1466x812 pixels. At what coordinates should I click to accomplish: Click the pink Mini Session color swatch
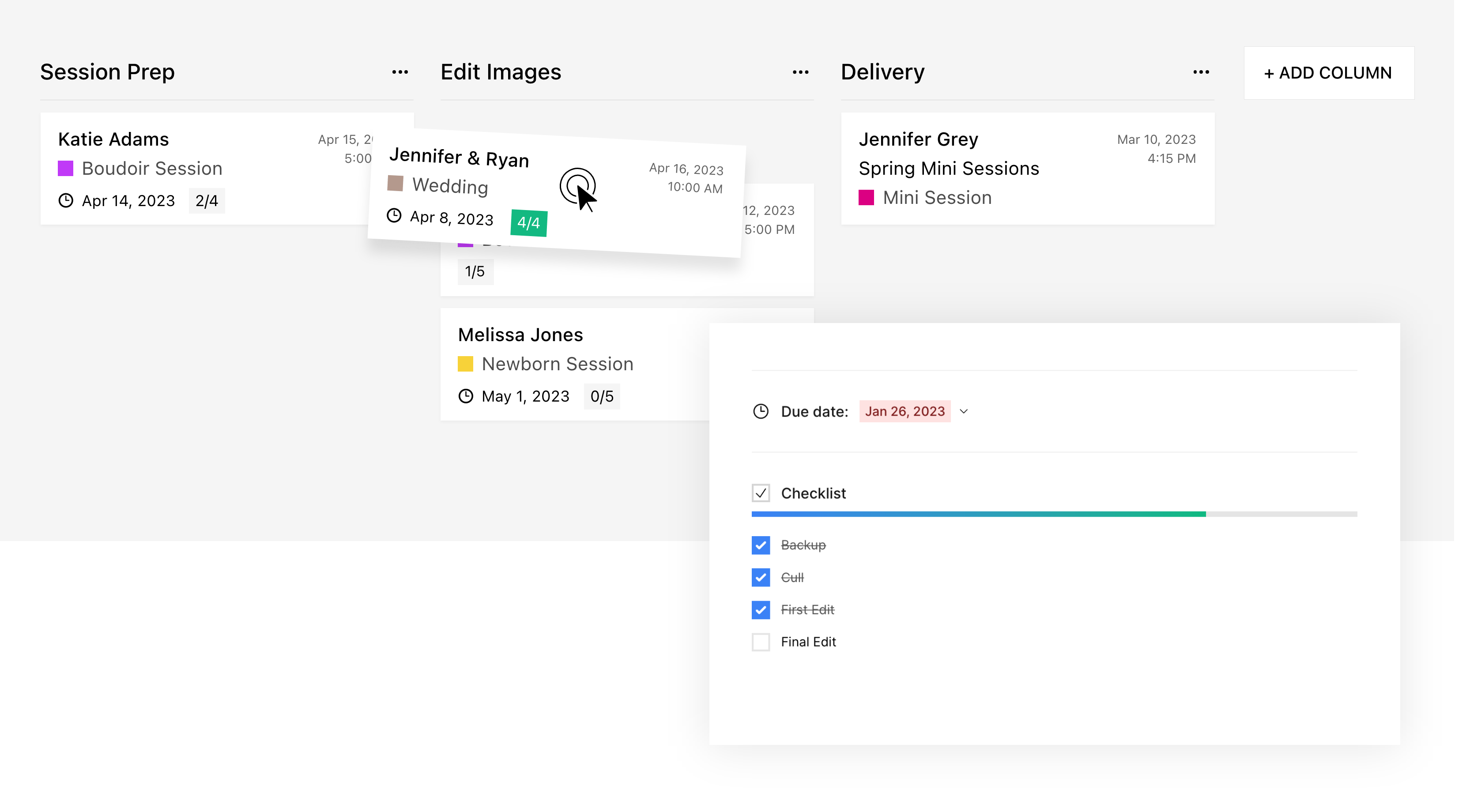pyautogui.click(x=873, y=199)
